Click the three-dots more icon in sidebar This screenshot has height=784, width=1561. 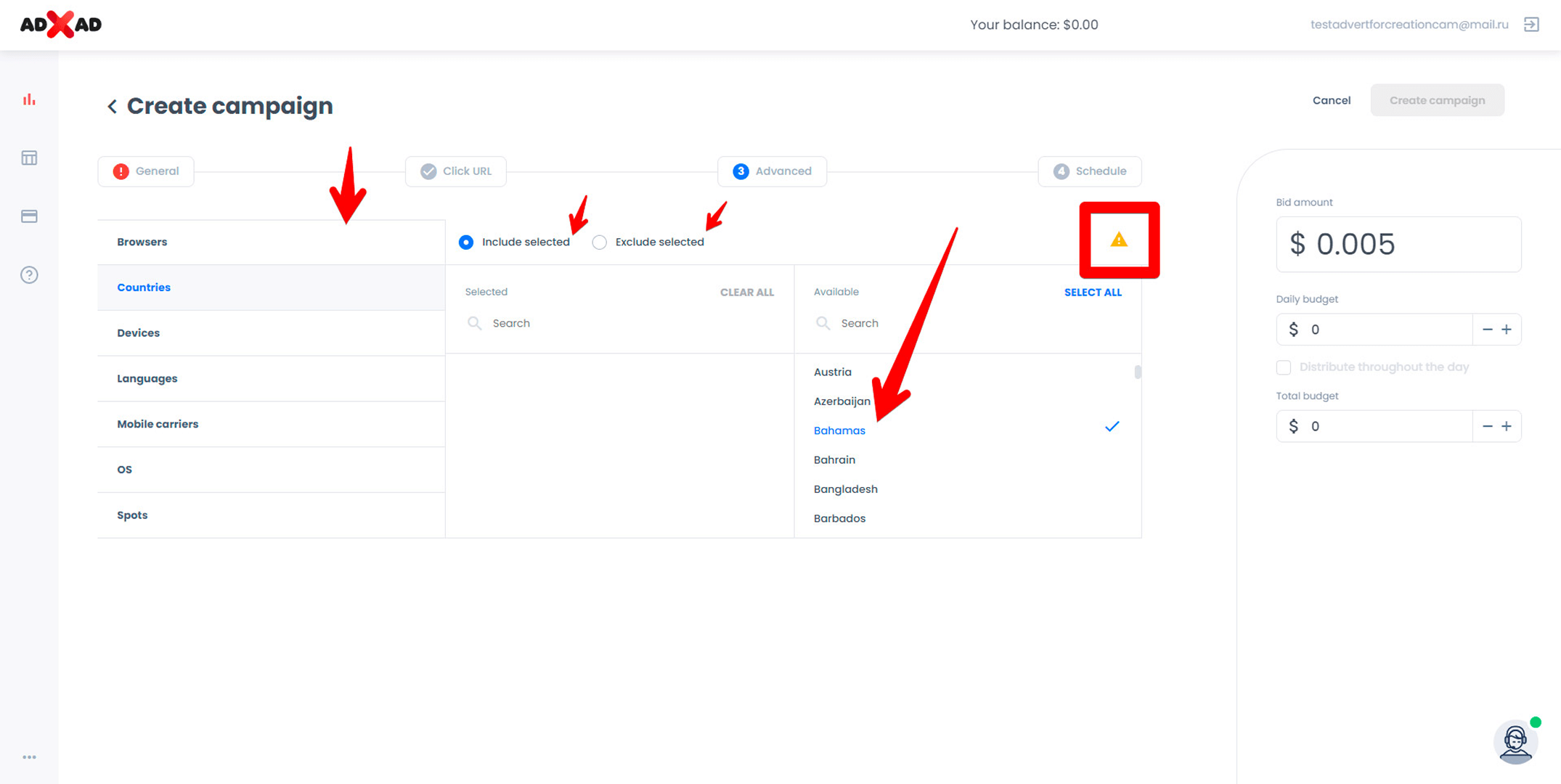coord(29,756)
